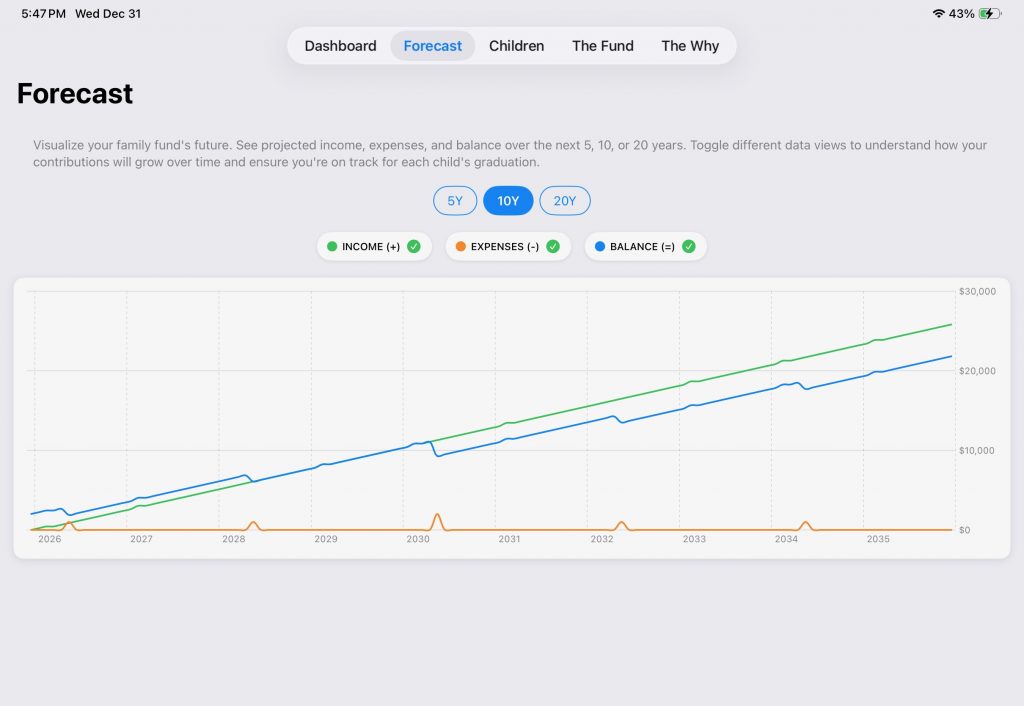Toggle the INCOME (+) series chip
Viewport: 1024px width, 706px height.
click(371, 247)
